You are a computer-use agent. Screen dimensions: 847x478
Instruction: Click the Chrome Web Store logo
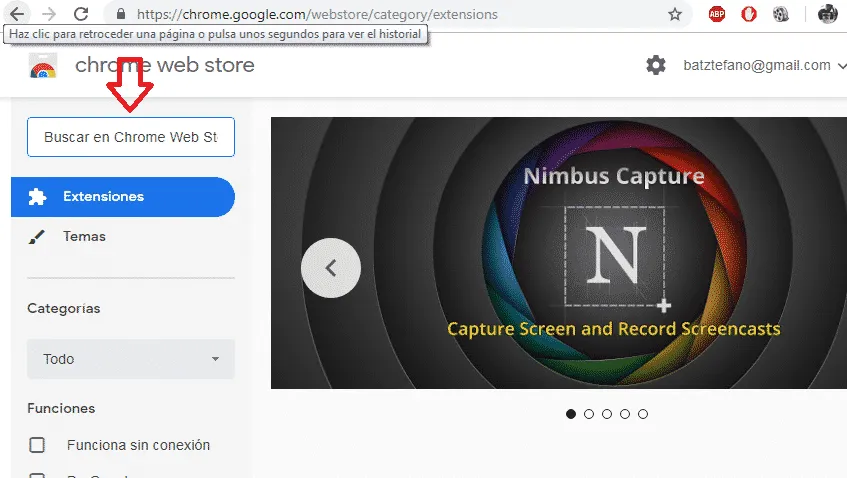(43, 66)
